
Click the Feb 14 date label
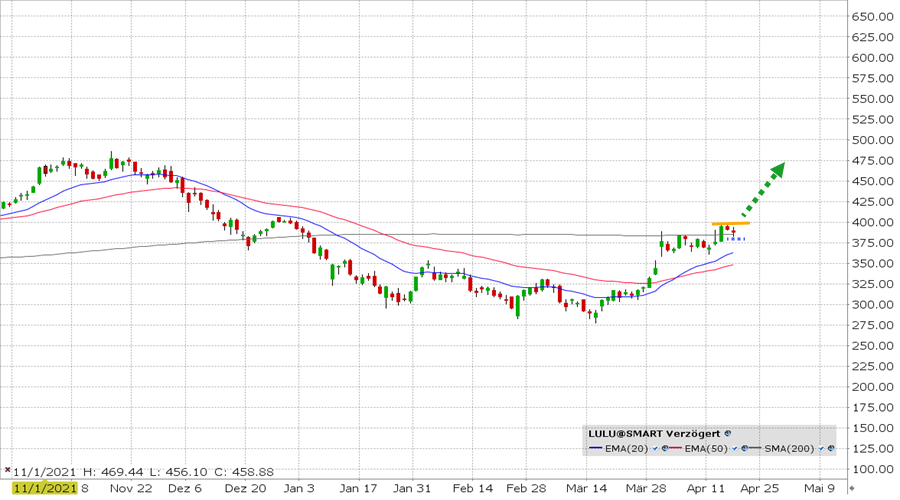click(472, 488)
